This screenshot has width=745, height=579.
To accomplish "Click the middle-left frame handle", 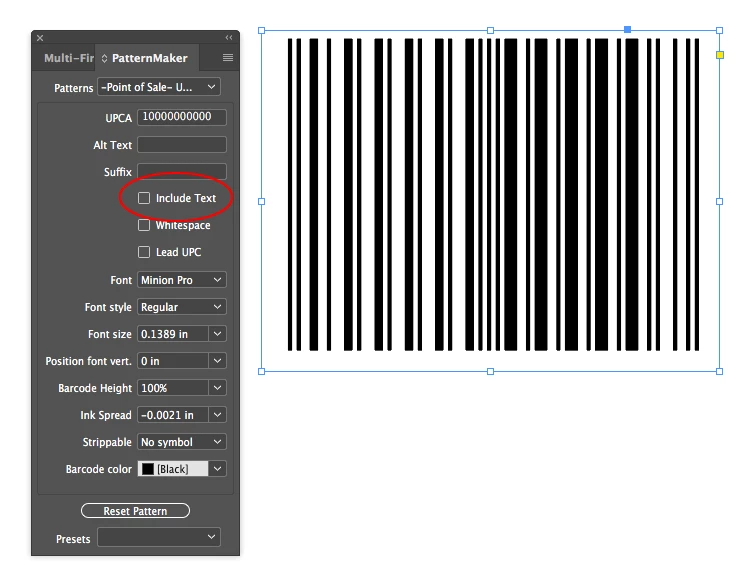I will (261, 201).
